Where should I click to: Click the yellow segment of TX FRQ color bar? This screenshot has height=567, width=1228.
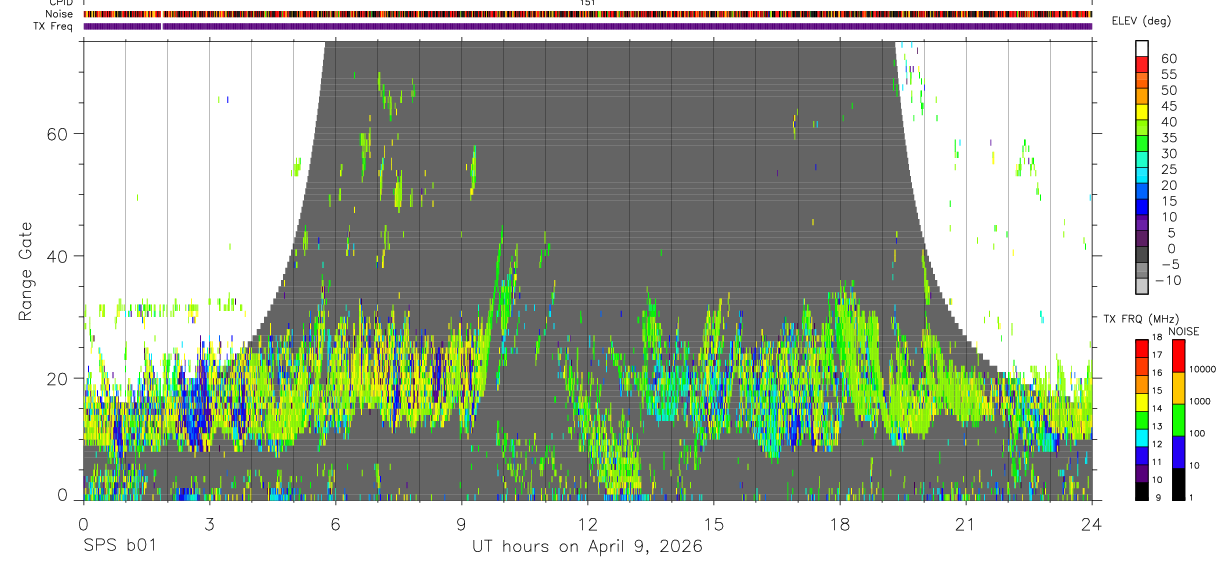pos(1142,402)
